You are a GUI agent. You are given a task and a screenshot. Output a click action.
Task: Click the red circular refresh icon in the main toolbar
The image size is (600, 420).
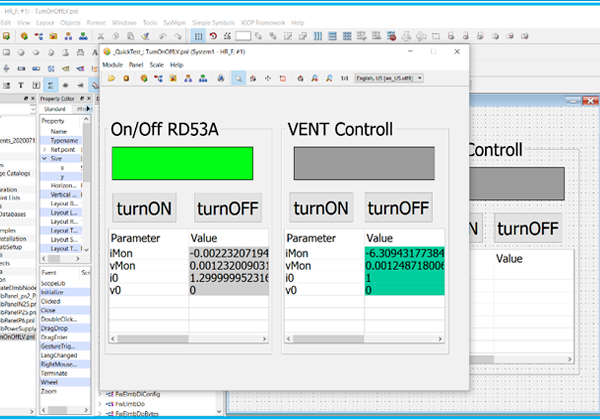tap(213, 36)
